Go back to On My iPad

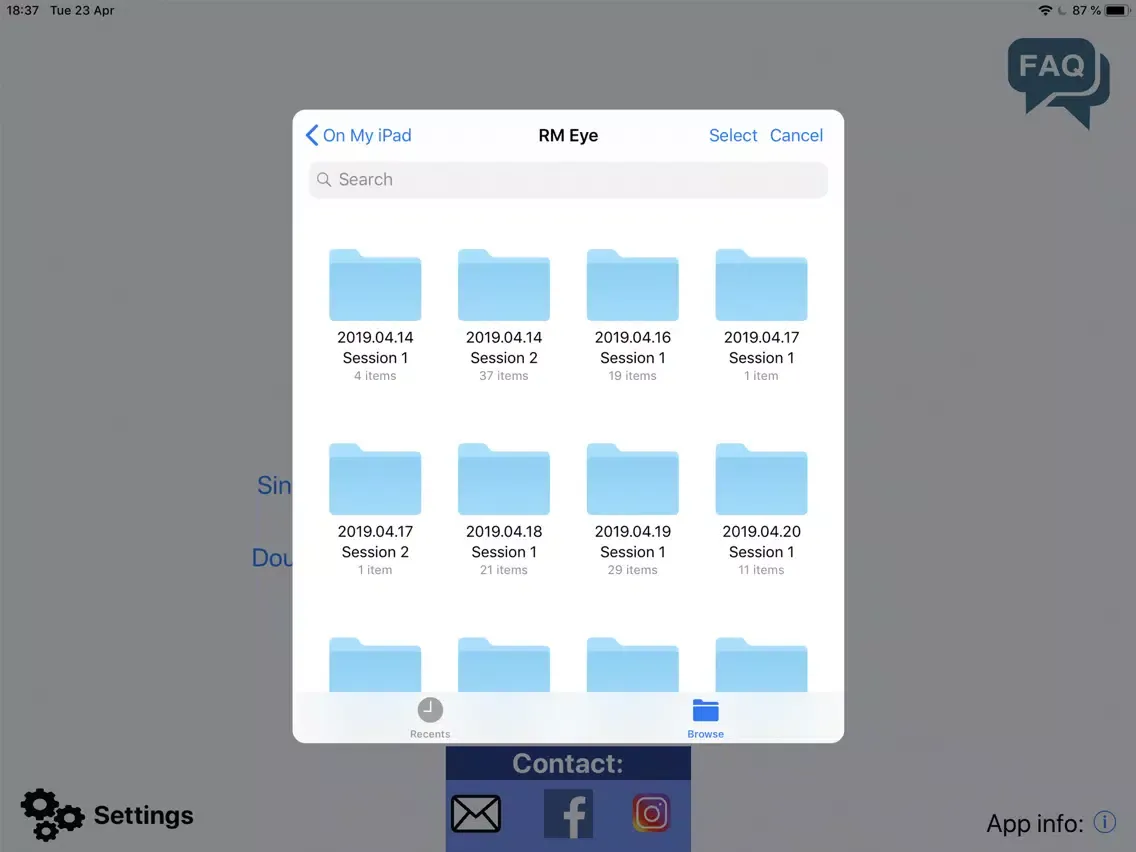tap(359, 135)
